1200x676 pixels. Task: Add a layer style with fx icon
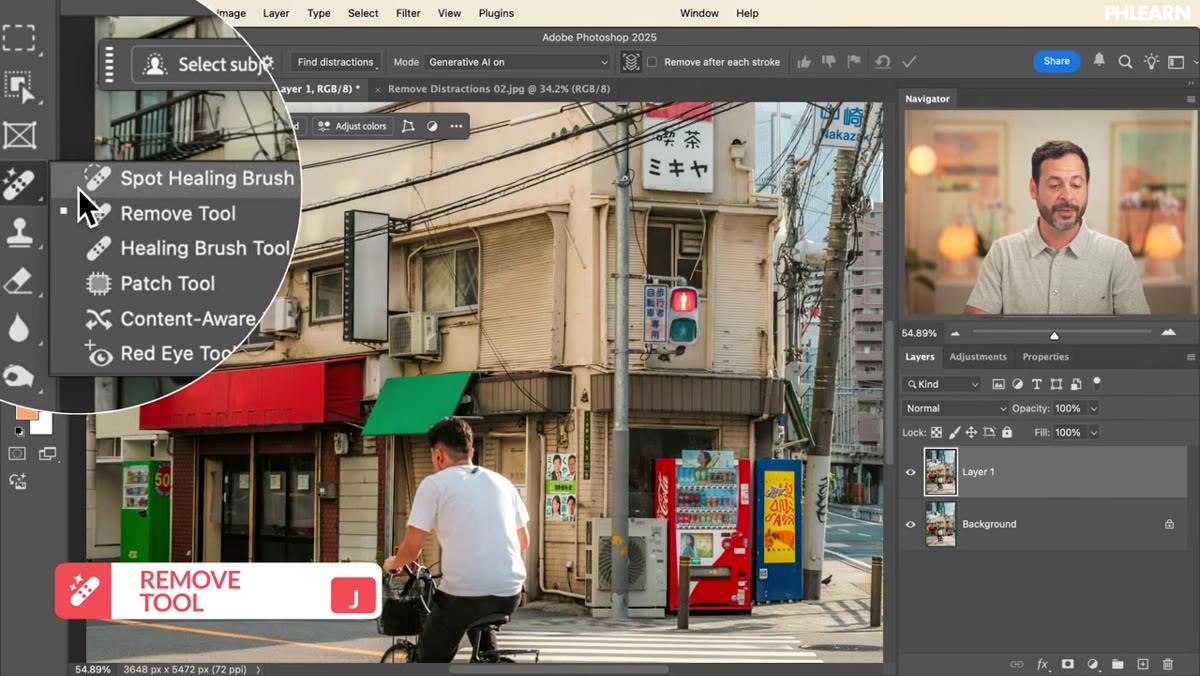point(1042,664)
